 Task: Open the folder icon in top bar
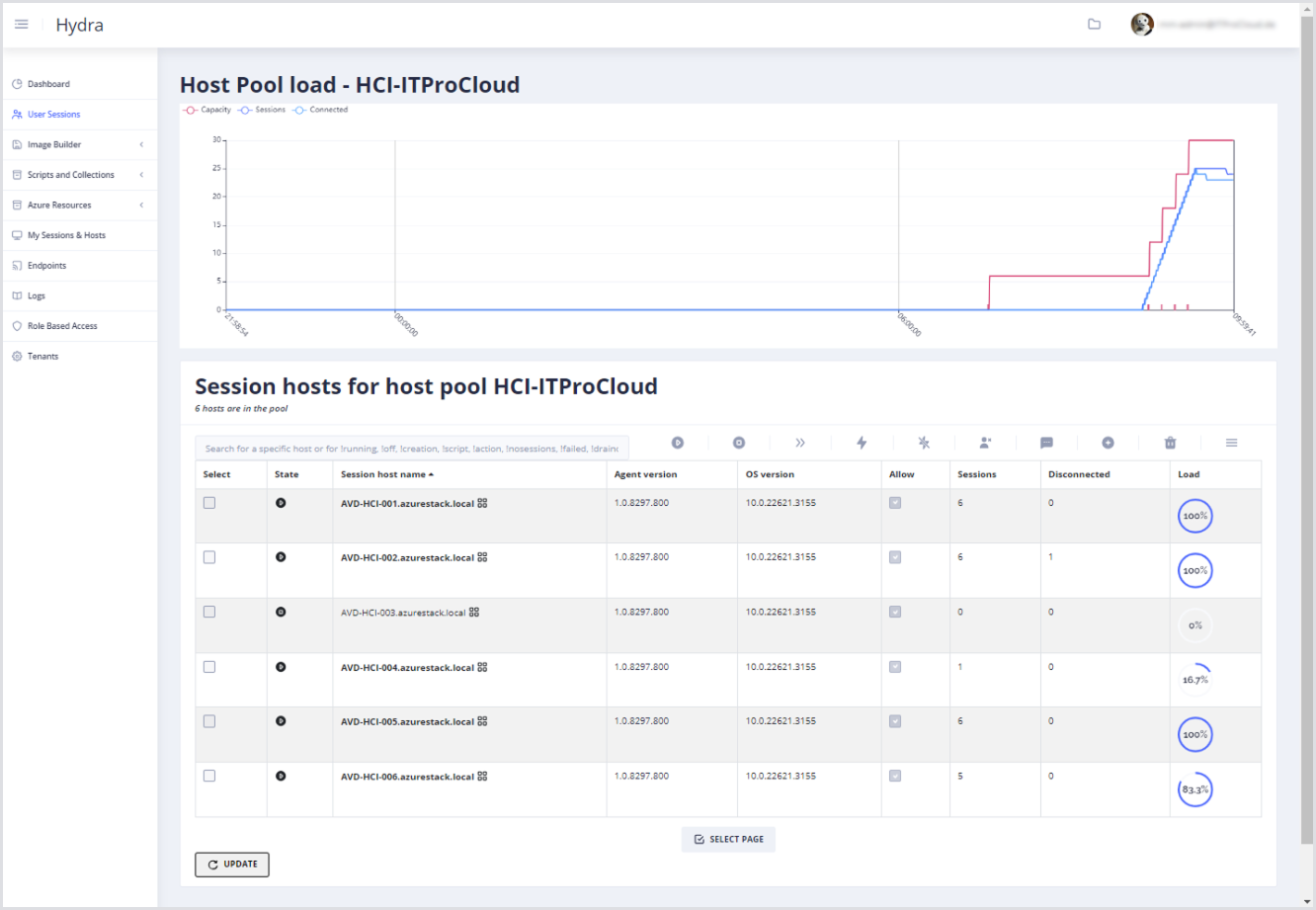pyautogui.click(x=1094, y=25)
